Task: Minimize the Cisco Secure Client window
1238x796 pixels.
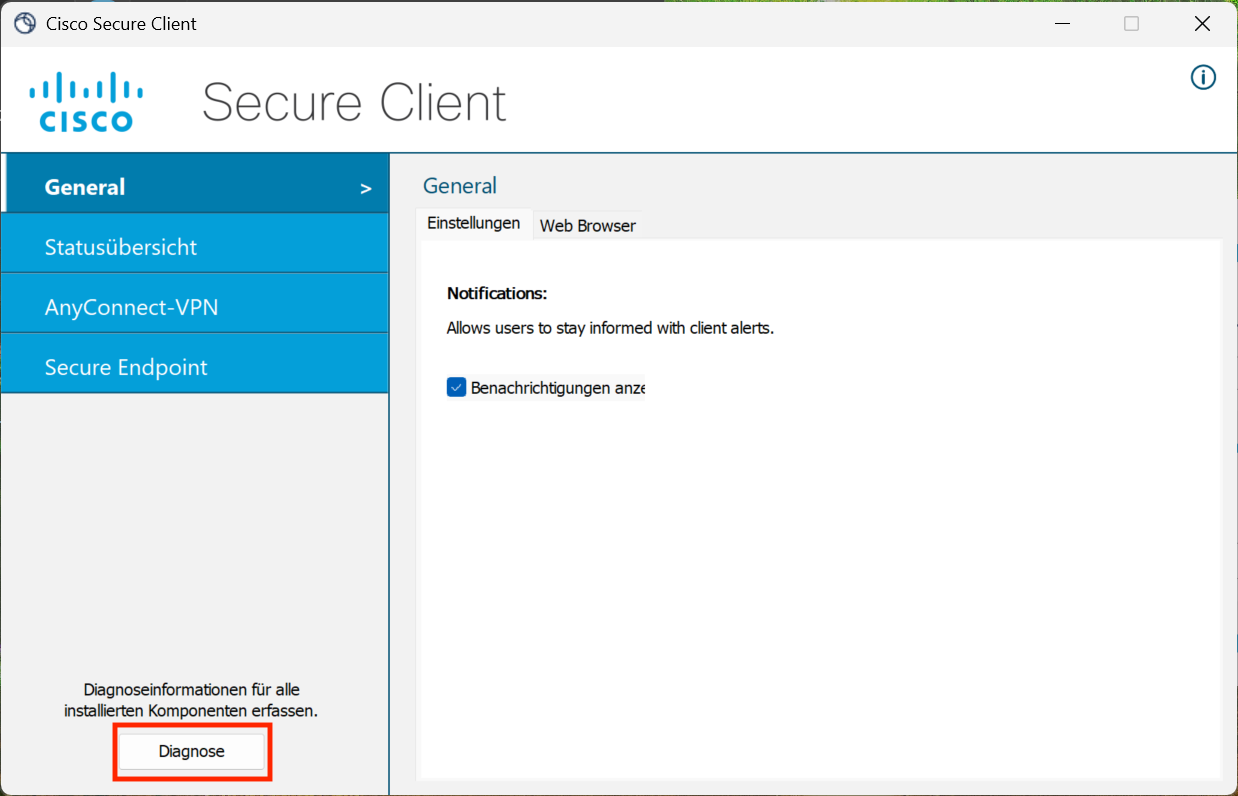Action: [1060, 23]
